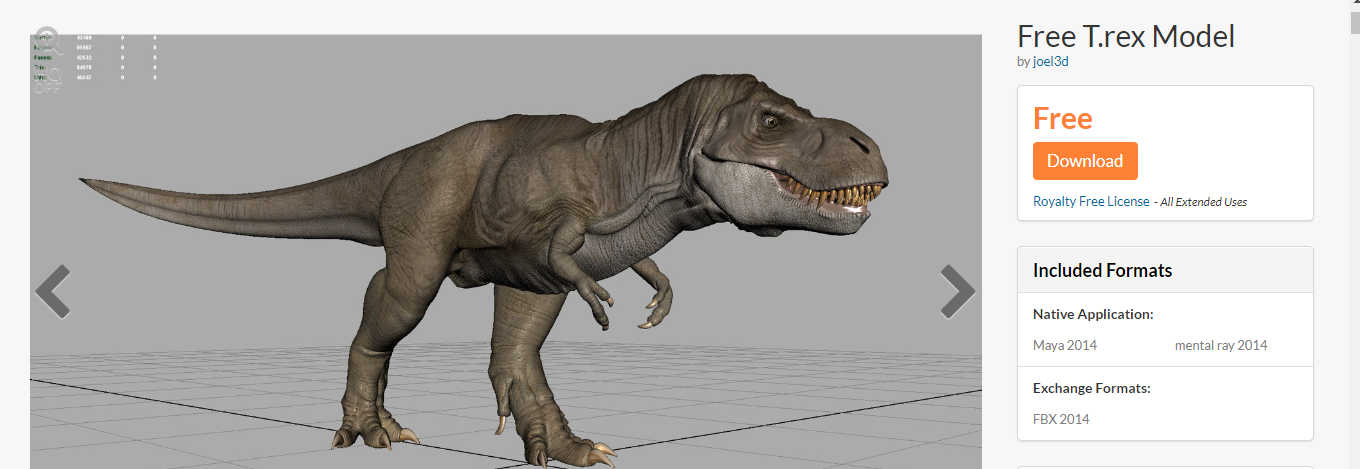This screenshot has width=1360, height=469.
Task: Toggle the HQ OFF quality switch
Action: (x=48, y=80)
